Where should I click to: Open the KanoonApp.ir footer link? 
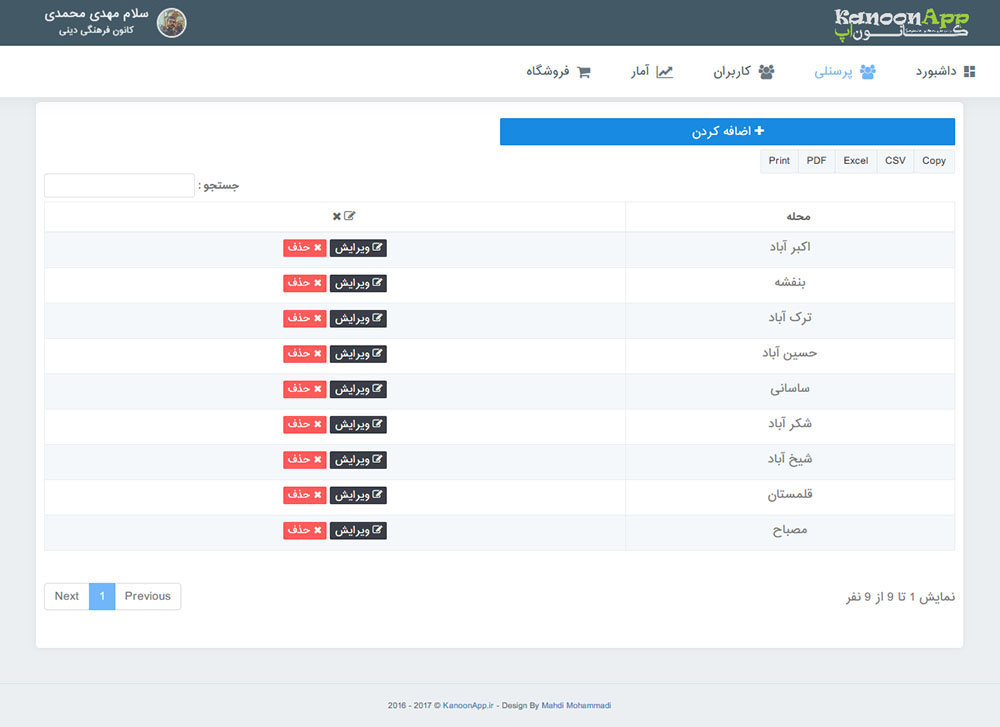tap(466, 705)
